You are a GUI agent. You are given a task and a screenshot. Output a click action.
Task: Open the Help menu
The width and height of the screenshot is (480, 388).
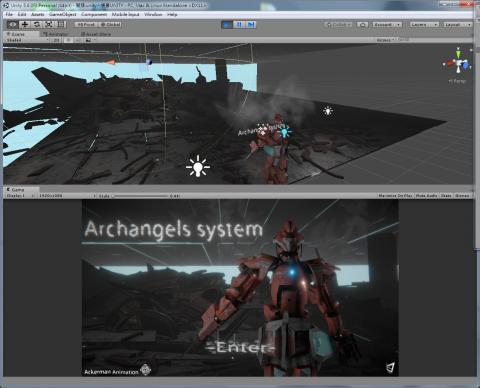pyautogui.click(x=172, y=14)
